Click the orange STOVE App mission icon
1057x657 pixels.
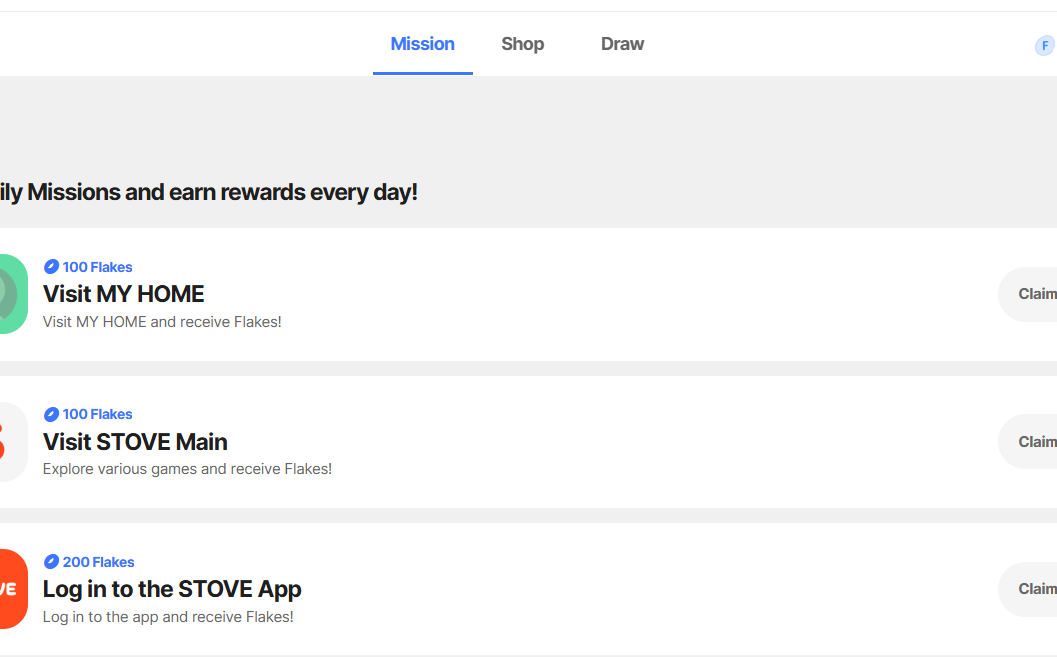(12, 589)
